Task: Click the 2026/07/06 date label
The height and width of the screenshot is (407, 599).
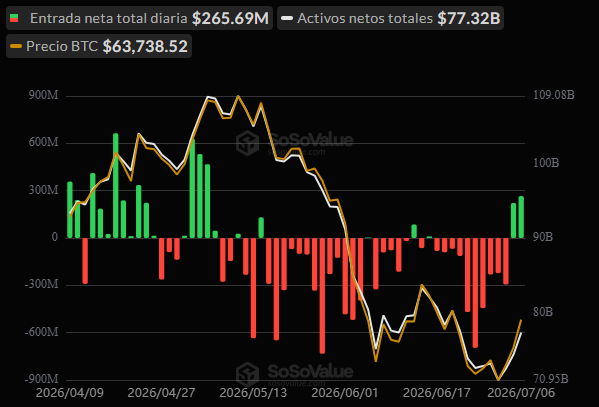Action: [x=521, y=393]
